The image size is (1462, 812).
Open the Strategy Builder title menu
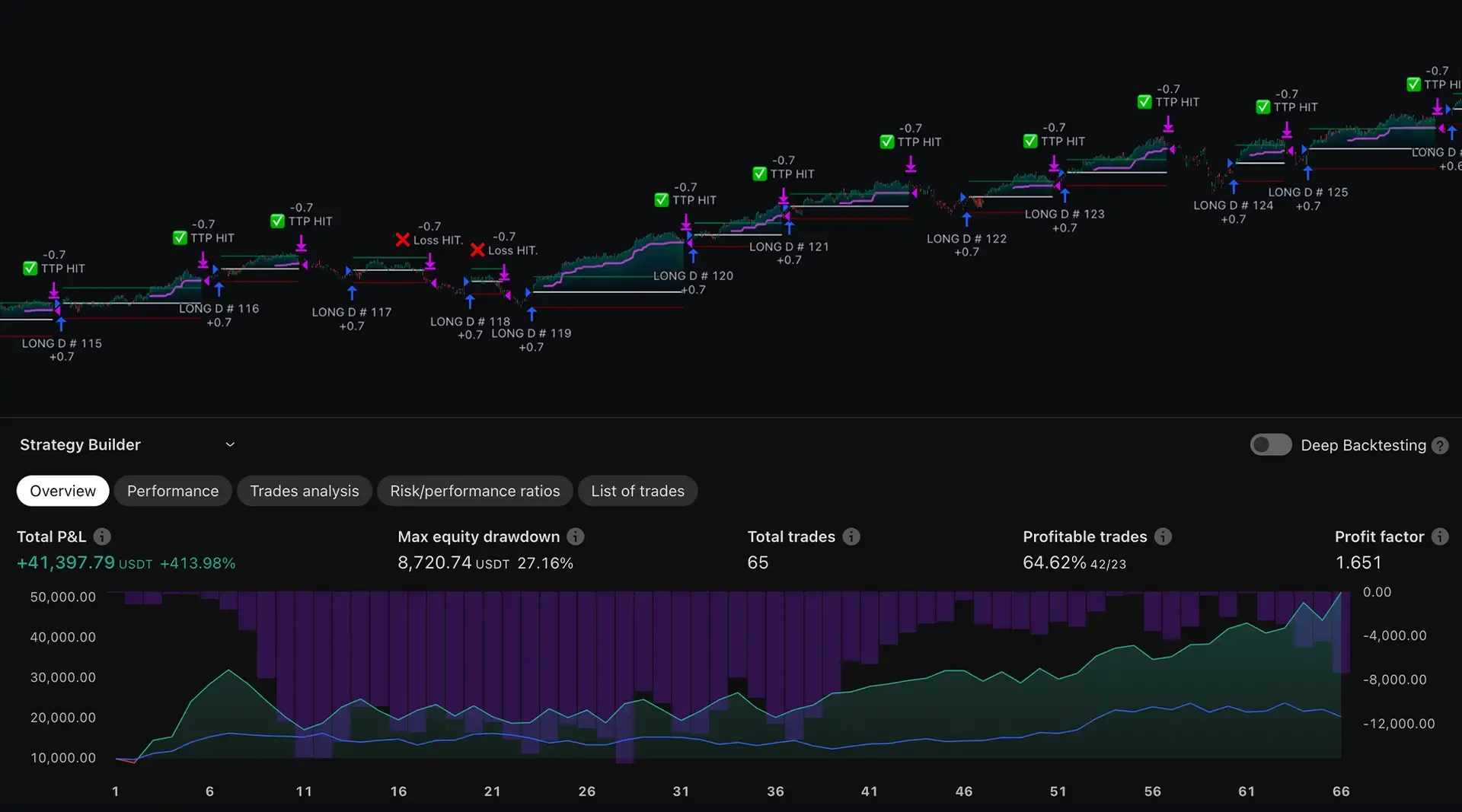[80, 445]
